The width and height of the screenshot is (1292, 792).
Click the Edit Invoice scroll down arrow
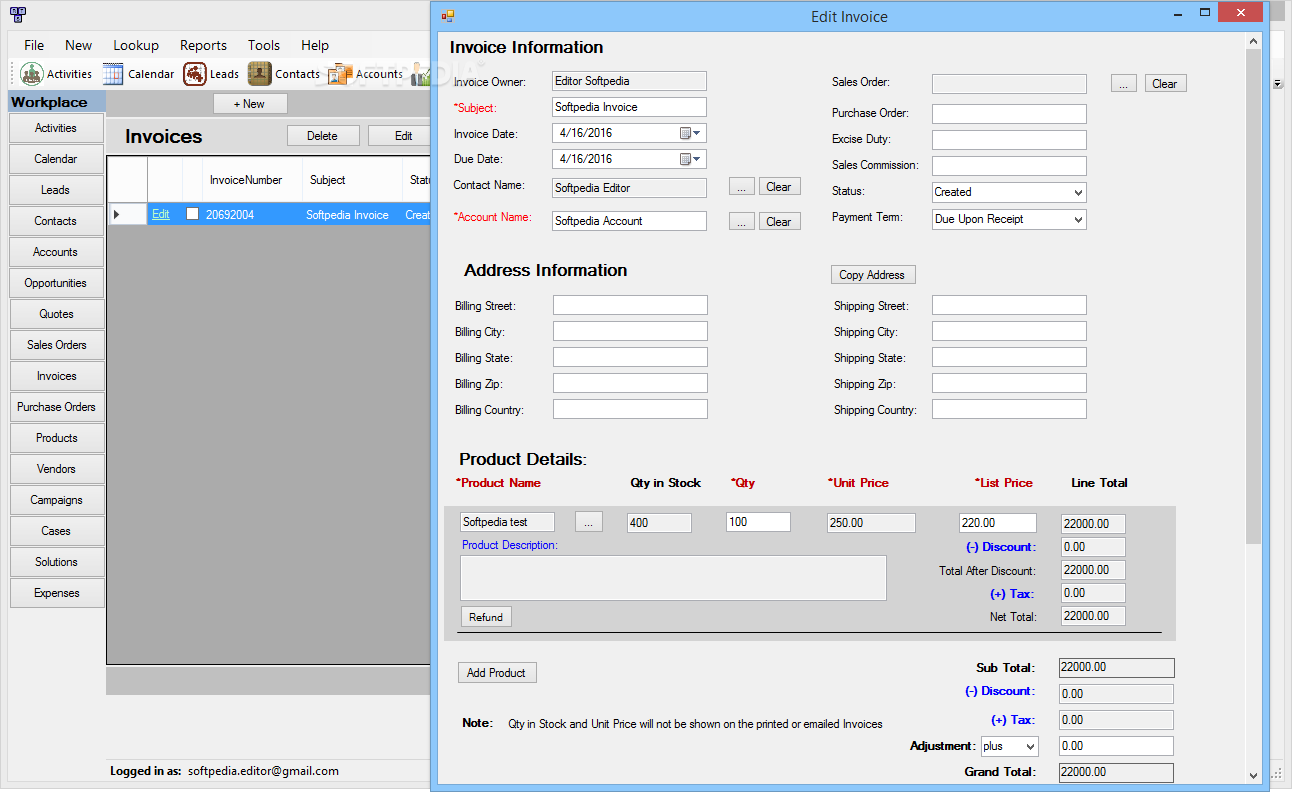[1254, 775]
